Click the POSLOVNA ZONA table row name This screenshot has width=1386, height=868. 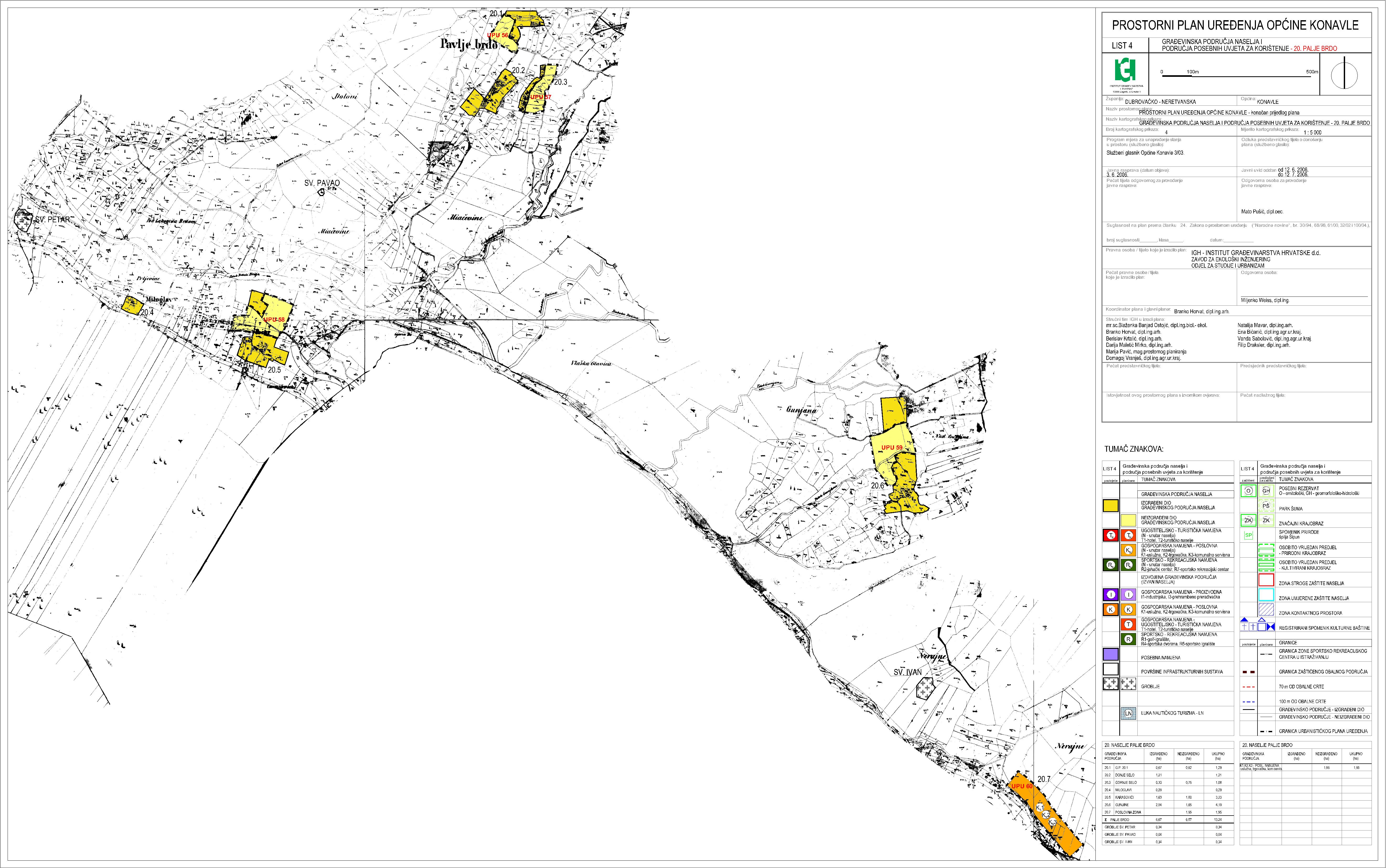tap(1128, 812)
